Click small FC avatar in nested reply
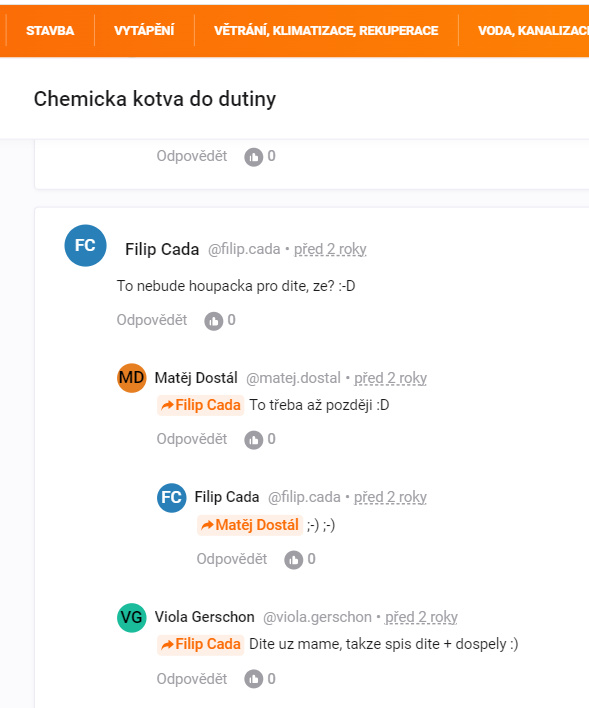The width and height of the screenshot is (589, 708). [172, 498]
